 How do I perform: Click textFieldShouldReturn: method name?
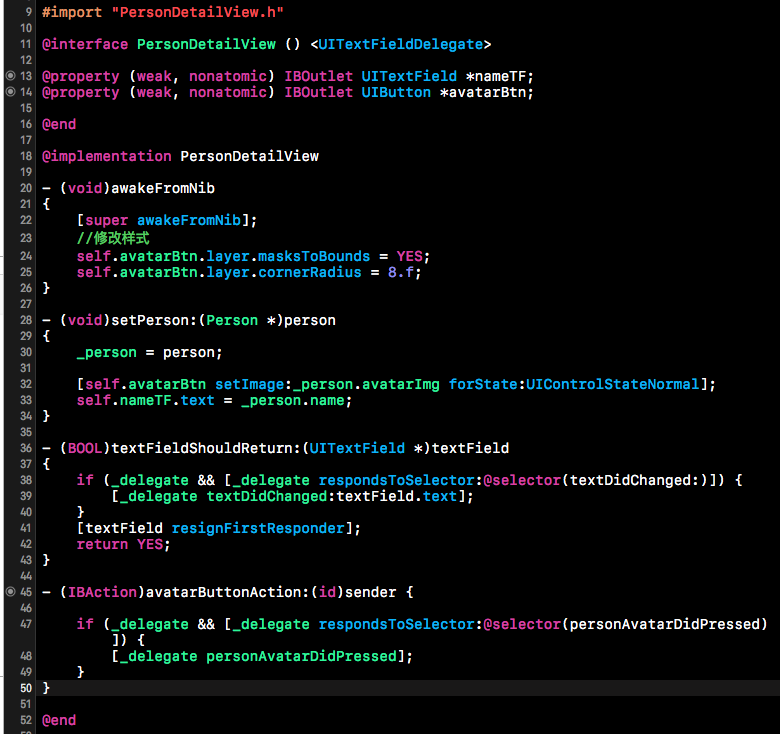206,448
